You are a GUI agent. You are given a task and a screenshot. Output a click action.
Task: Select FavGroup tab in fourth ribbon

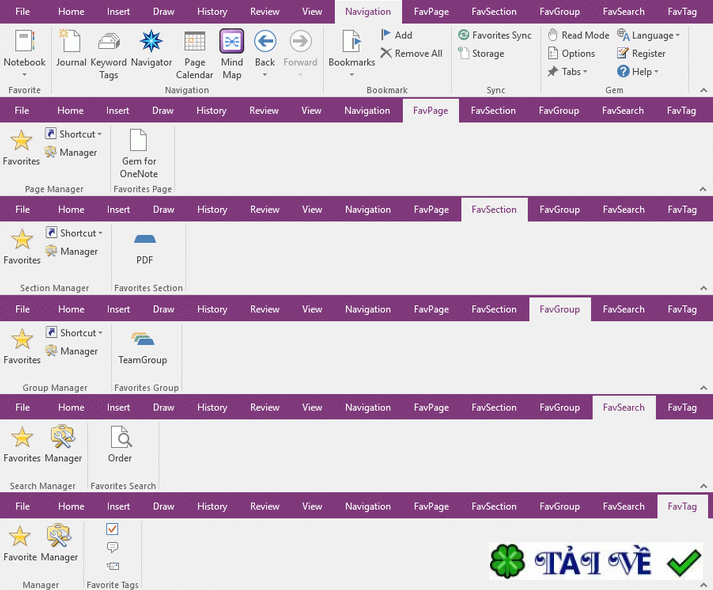[x=560, y=309]
